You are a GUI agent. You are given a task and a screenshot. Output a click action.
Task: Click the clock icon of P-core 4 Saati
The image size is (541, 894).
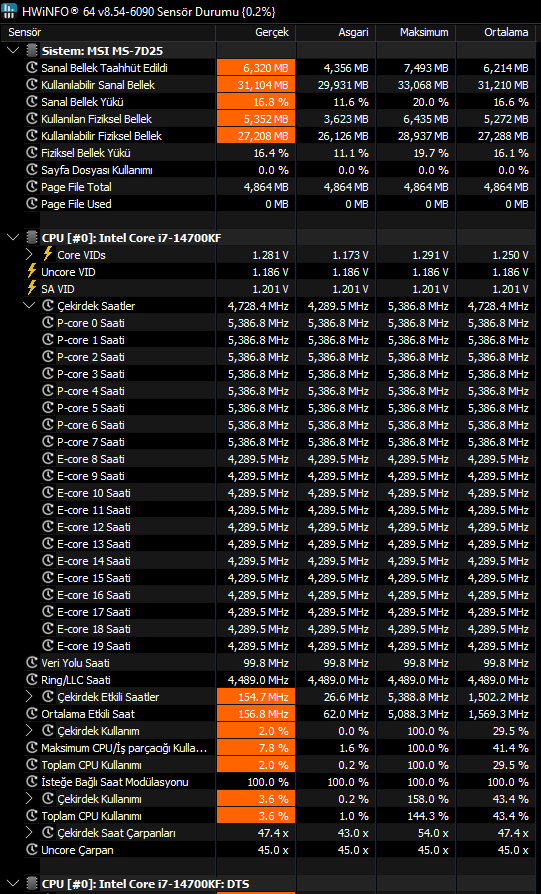pos(48,391)
